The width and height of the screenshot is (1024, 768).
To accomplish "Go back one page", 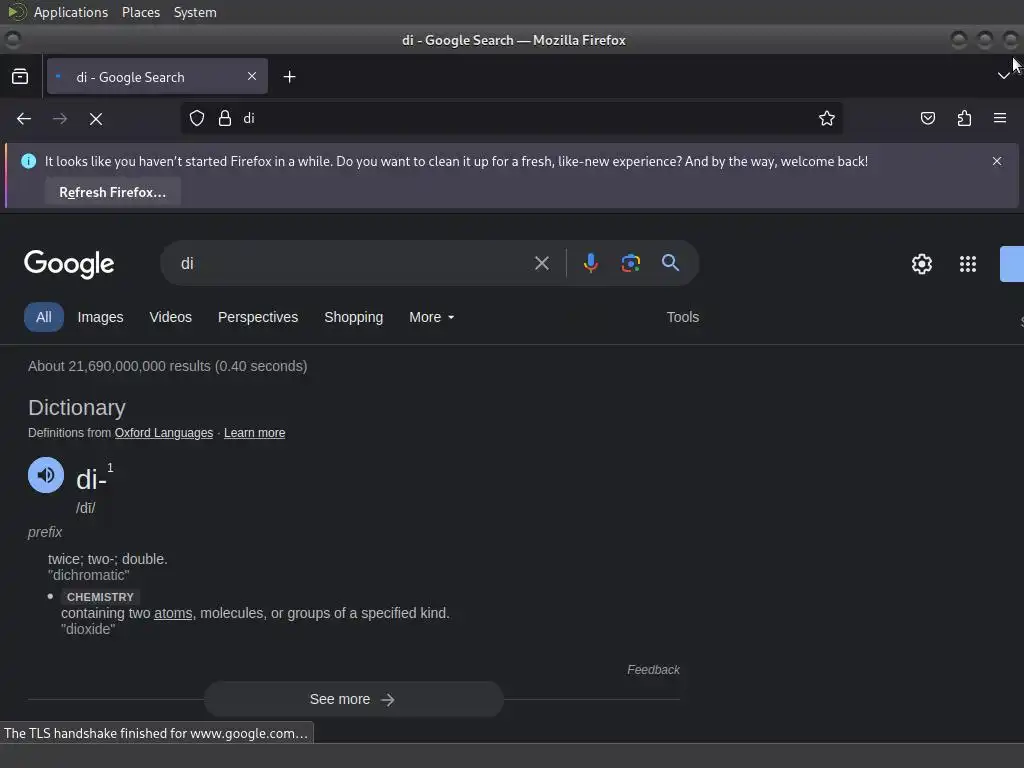I will pos(24,119).
